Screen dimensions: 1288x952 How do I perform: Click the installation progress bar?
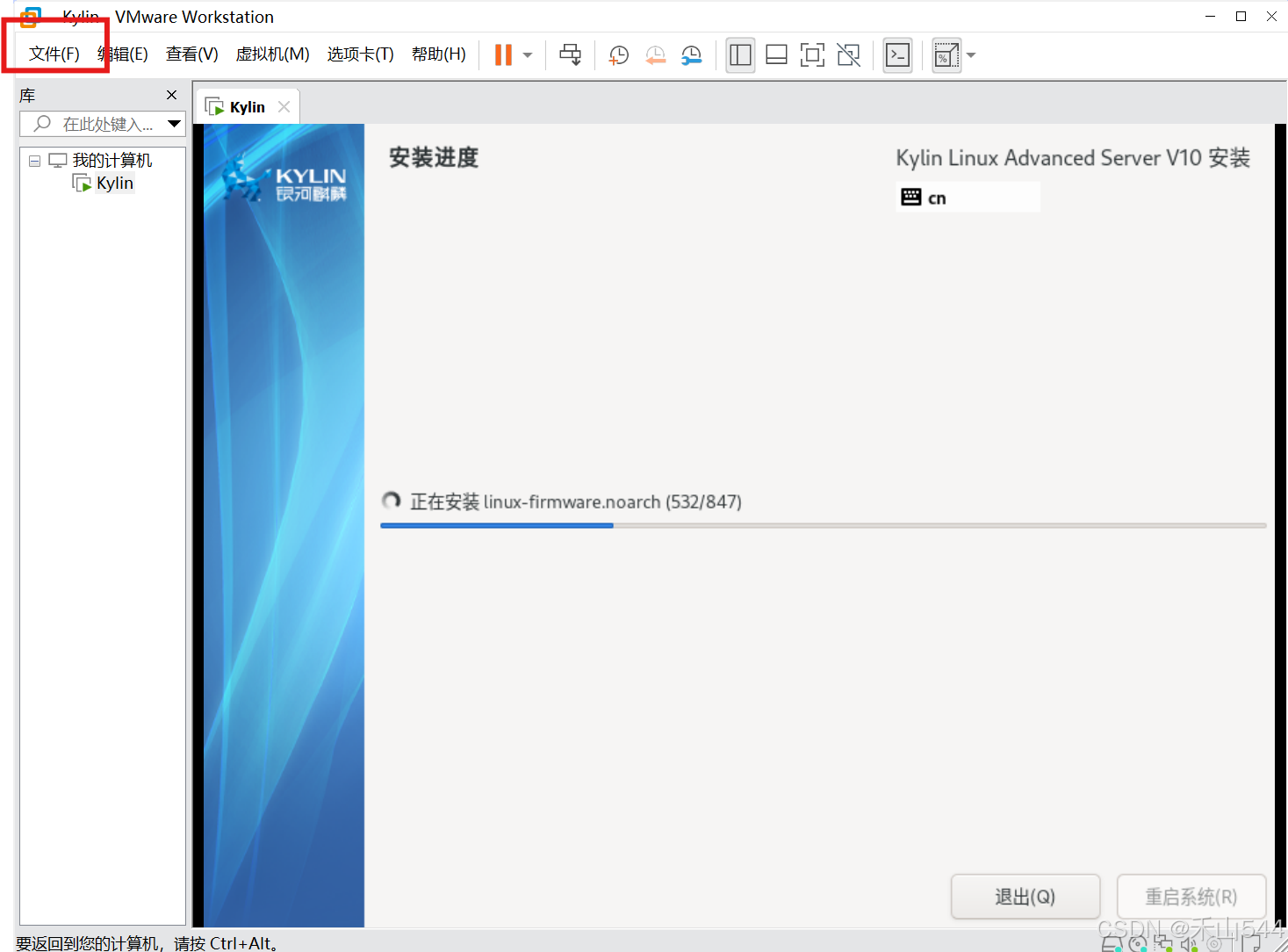823,525
